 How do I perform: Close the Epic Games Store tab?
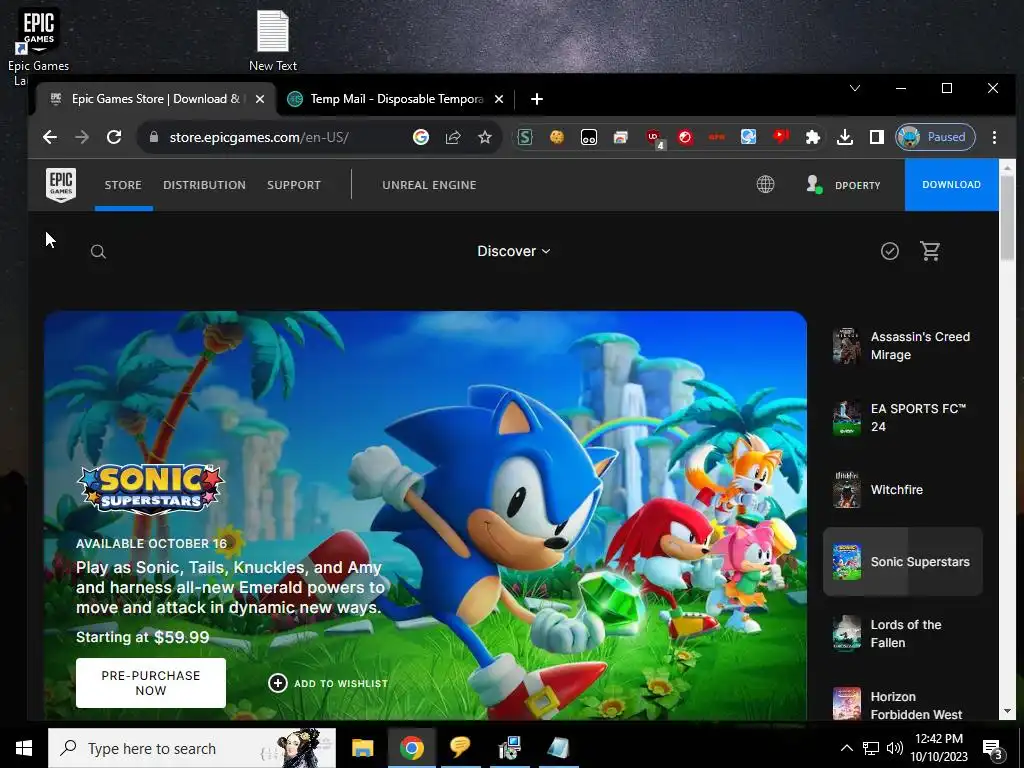[x=260, y=99]
